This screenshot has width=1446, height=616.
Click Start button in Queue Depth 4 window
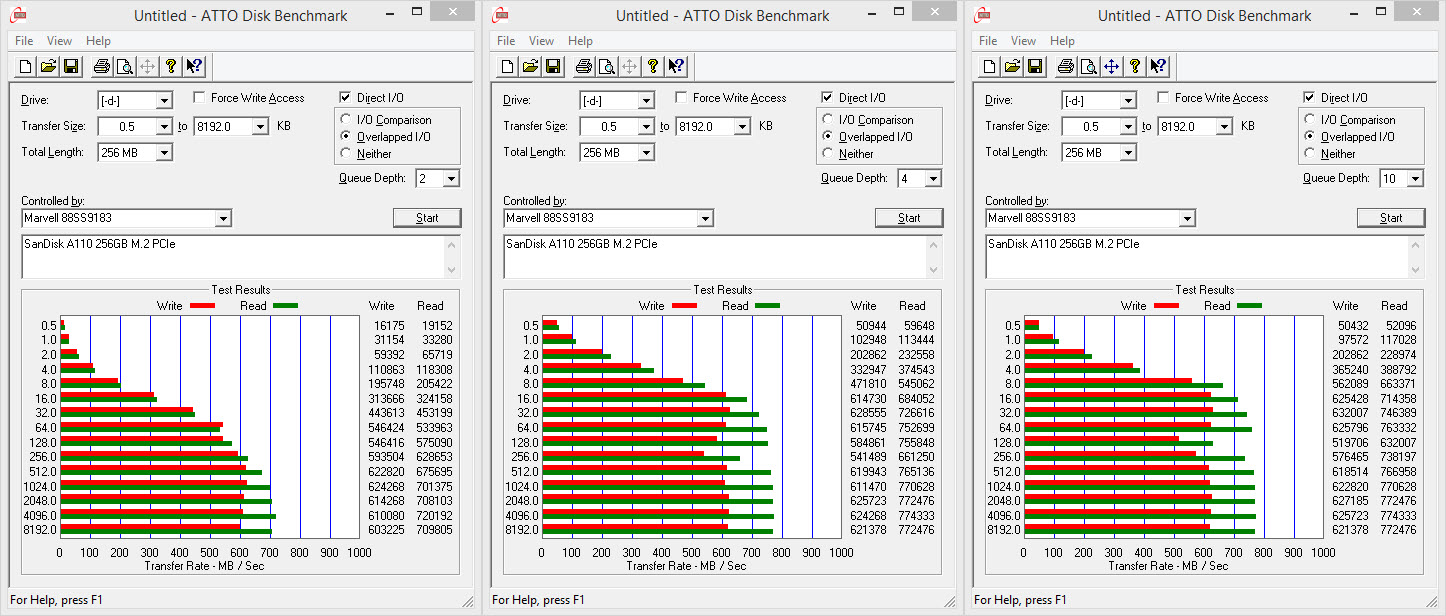pyautogui.click(x=909, y=218)
